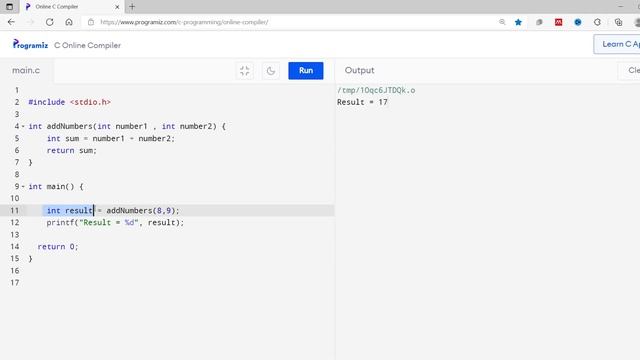Click the 'Result = 17' output text

(x=362, y=102)
